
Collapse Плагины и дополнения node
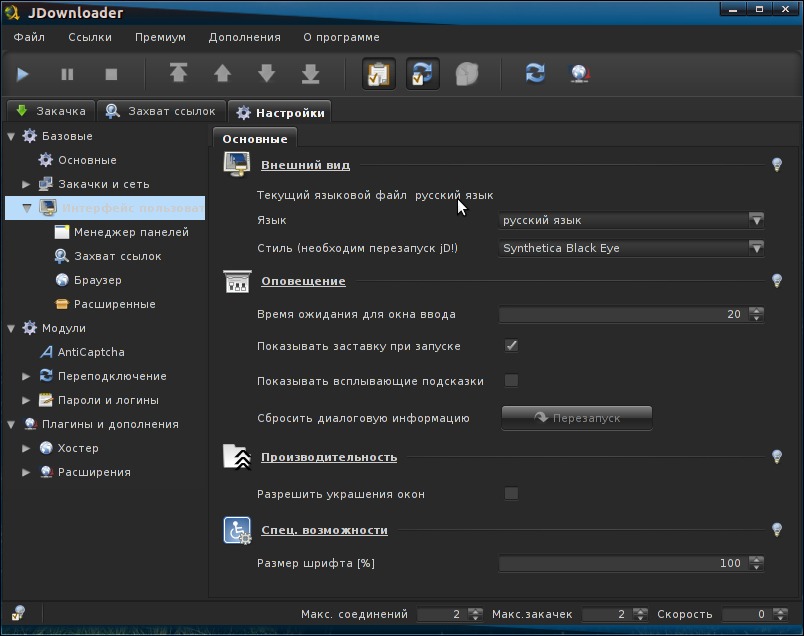(11, 424)
